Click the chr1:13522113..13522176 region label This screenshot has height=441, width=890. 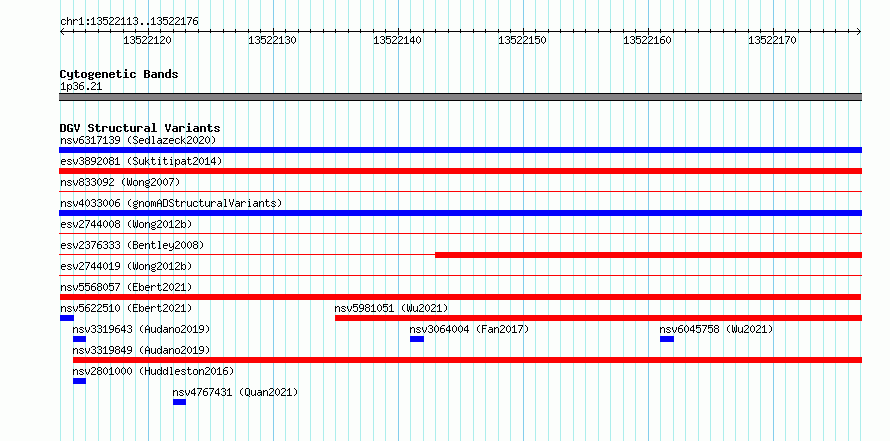[x=129, y=22]
